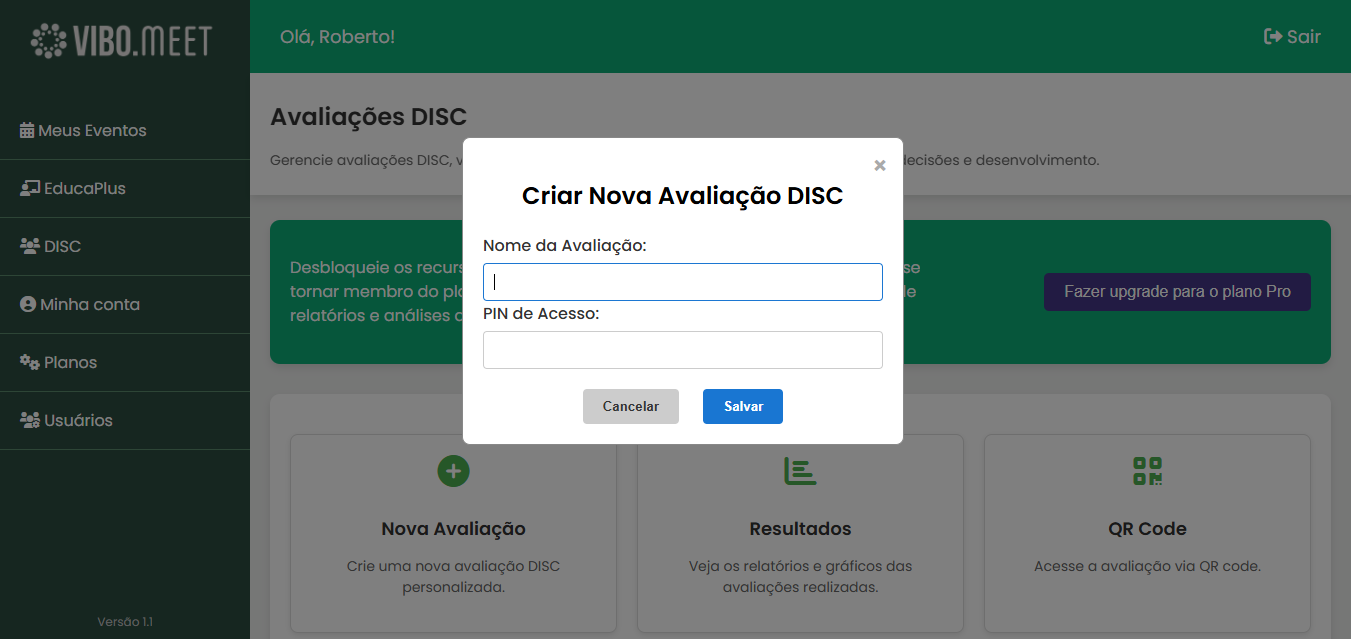Click the bar chart icon on Resultados card
The image size is (1351, 639).
click(x=800, y=470)
